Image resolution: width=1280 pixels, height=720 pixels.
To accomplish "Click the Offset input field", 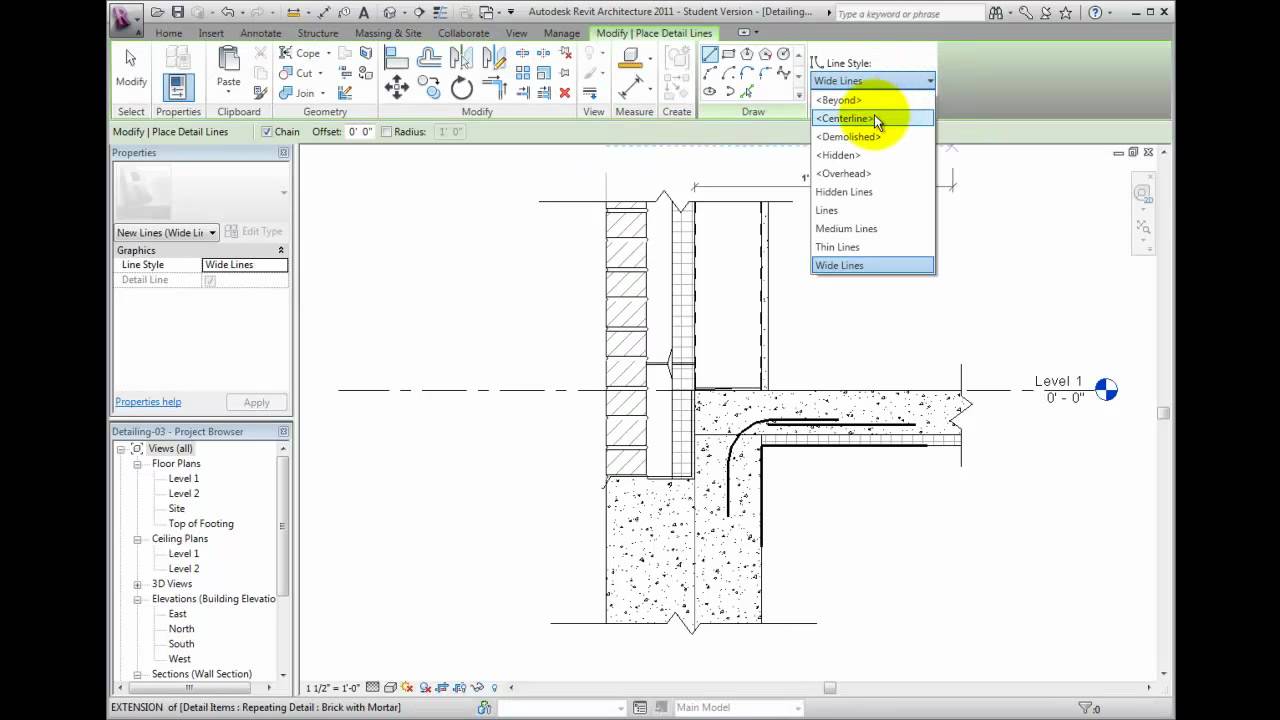I will coord(360,132).
